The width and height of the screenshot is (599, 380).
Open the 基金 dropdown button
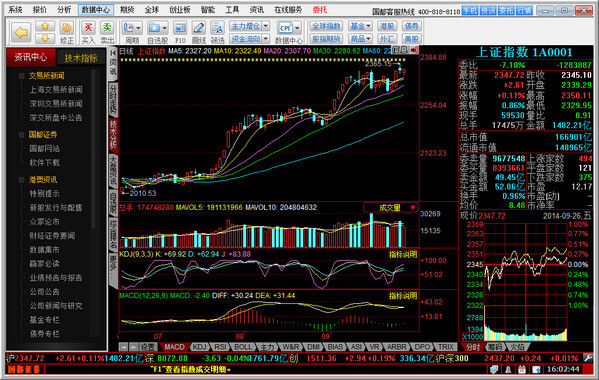click(360, 26)
